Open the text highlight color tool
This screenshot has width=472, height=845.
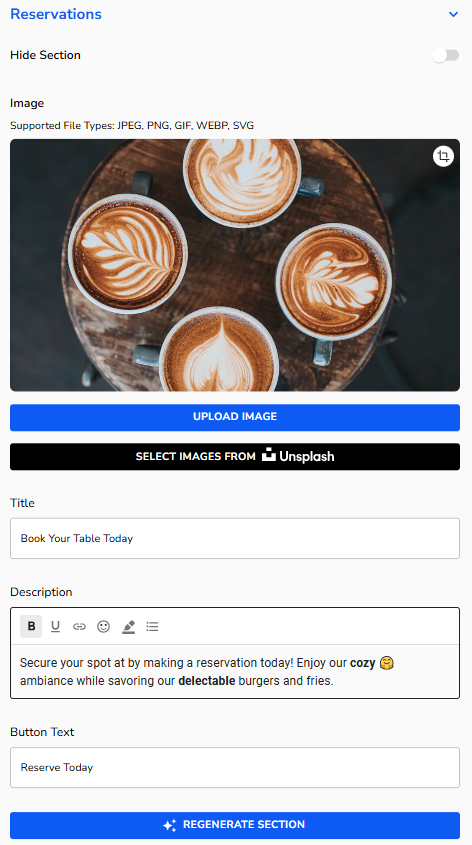128,626
